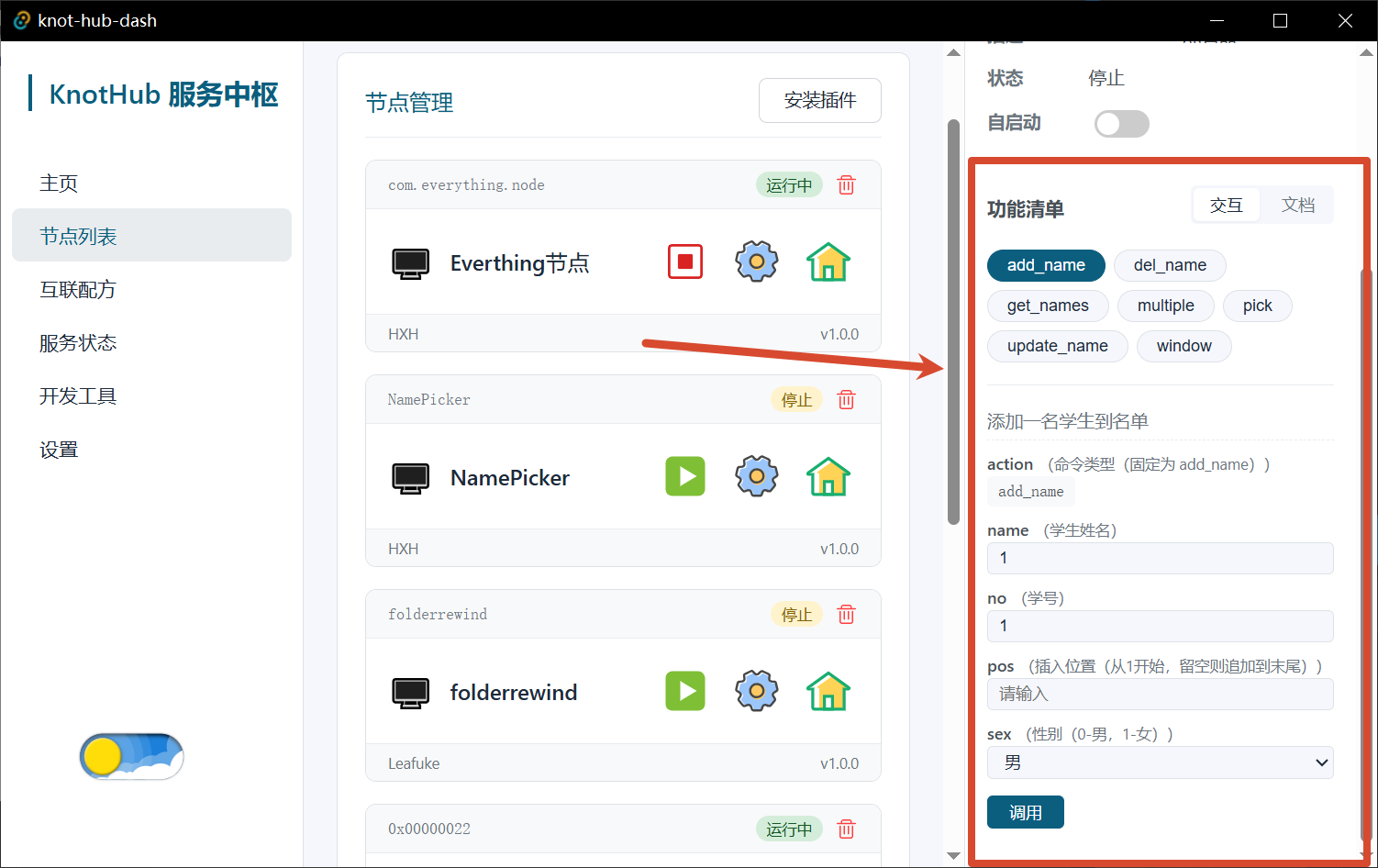Click the KnotHub 服务中枢 title
The height and width of the screenshot is (868, 1378).
pos(163,95)
